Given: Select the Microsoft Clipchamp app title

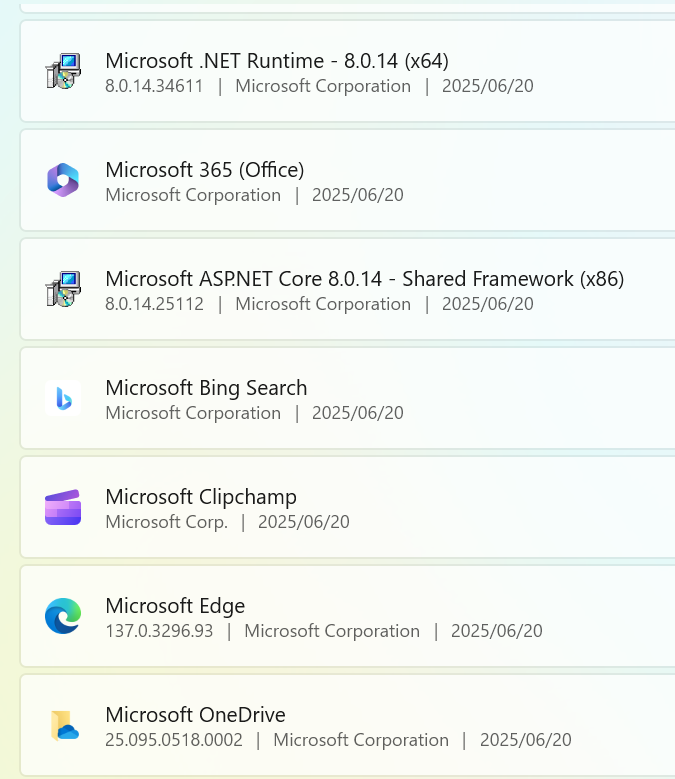Looking at the screenshot, I should pyautogui.click(x=201, y=497).
